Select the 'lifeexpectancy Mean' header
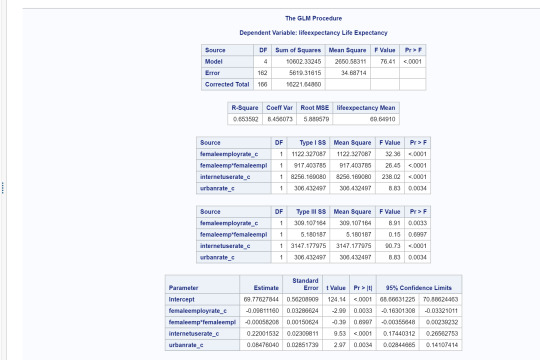The width and height of the screenshot is (540, 360). tap(366, 107)
